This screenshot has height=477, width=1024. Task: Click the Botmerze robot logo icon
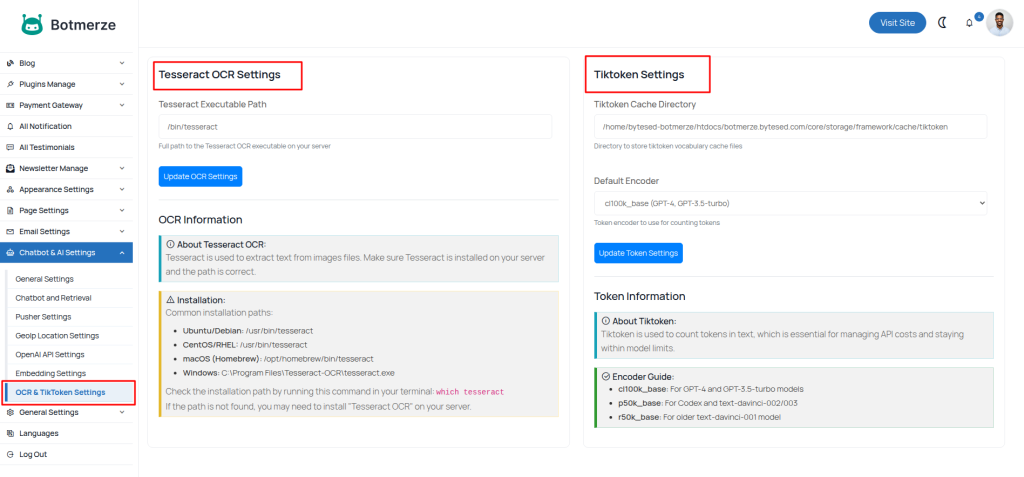(x=31, y=25)
